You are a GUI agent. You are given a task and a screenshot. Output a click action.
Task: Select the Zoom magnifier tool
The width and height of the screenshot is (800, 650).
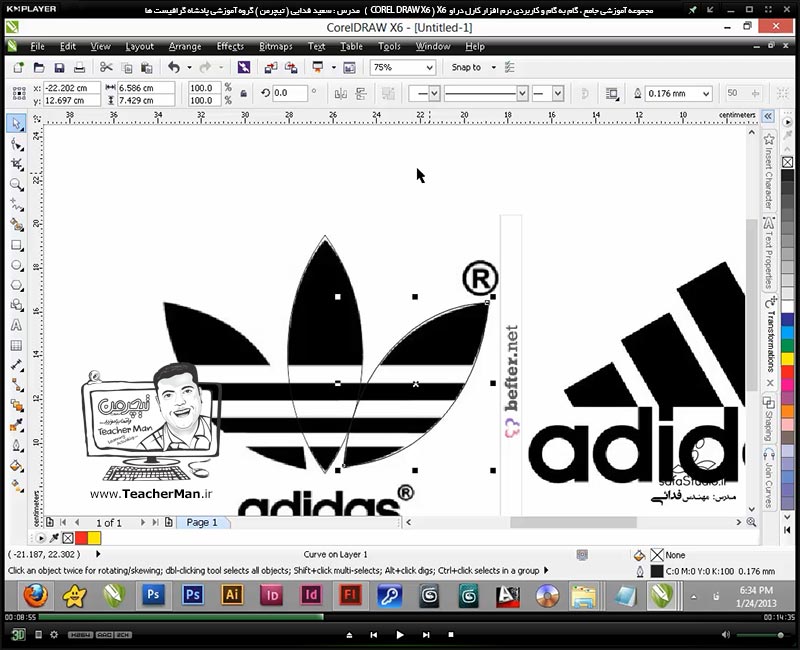point(16,185)
